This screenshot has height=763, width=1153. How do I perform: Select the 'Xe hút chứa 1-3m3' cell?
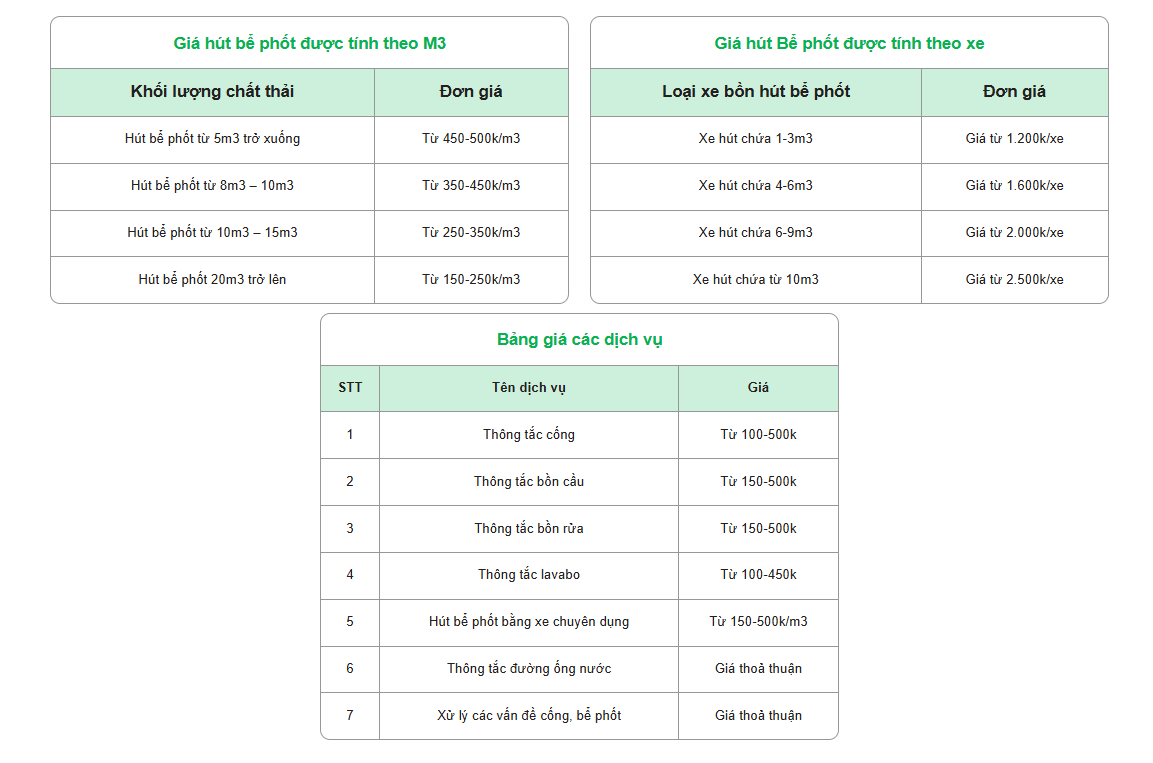click(x=756, y=139)
